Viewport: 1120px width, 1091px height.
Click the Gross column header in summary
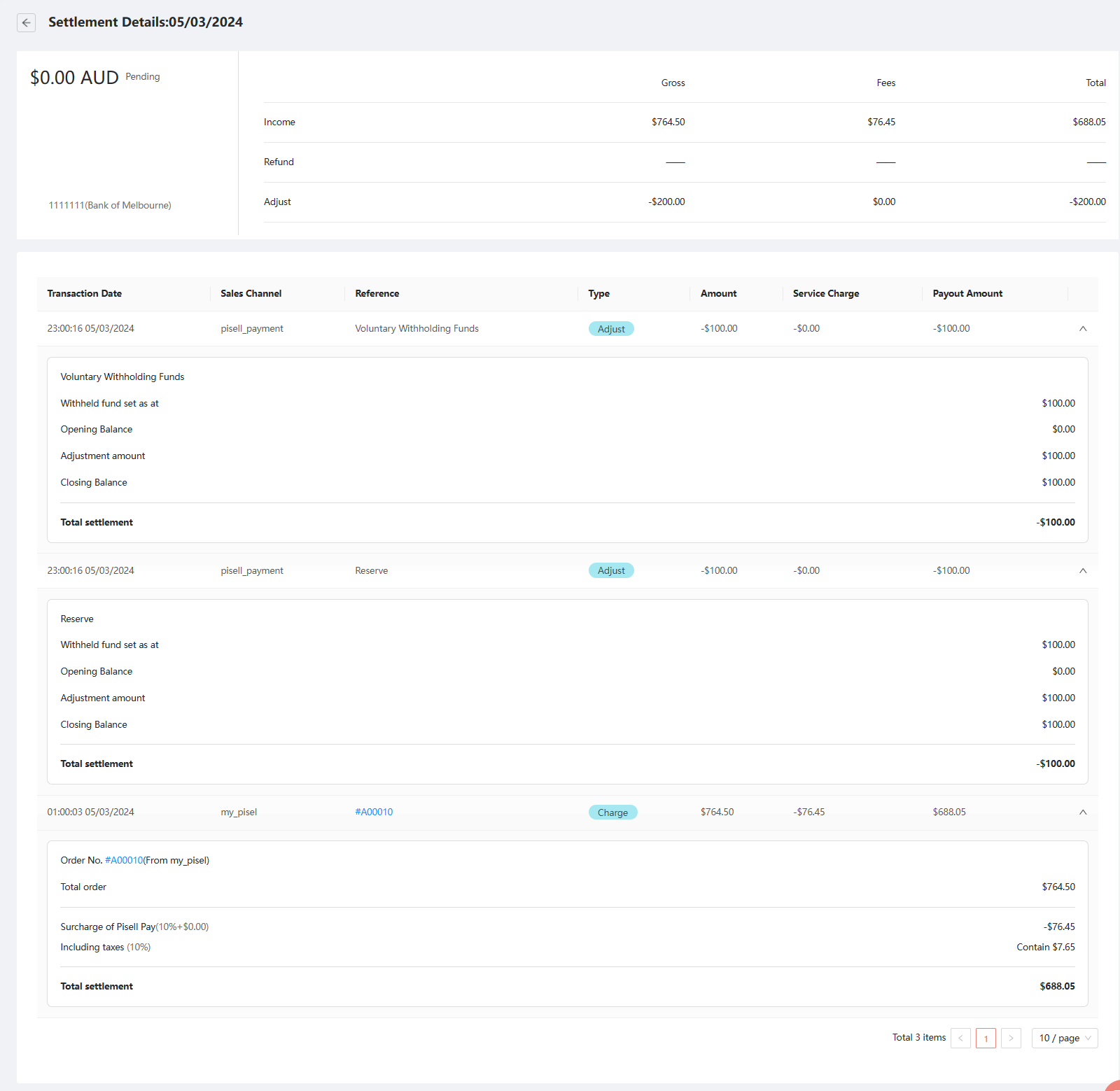673,83
